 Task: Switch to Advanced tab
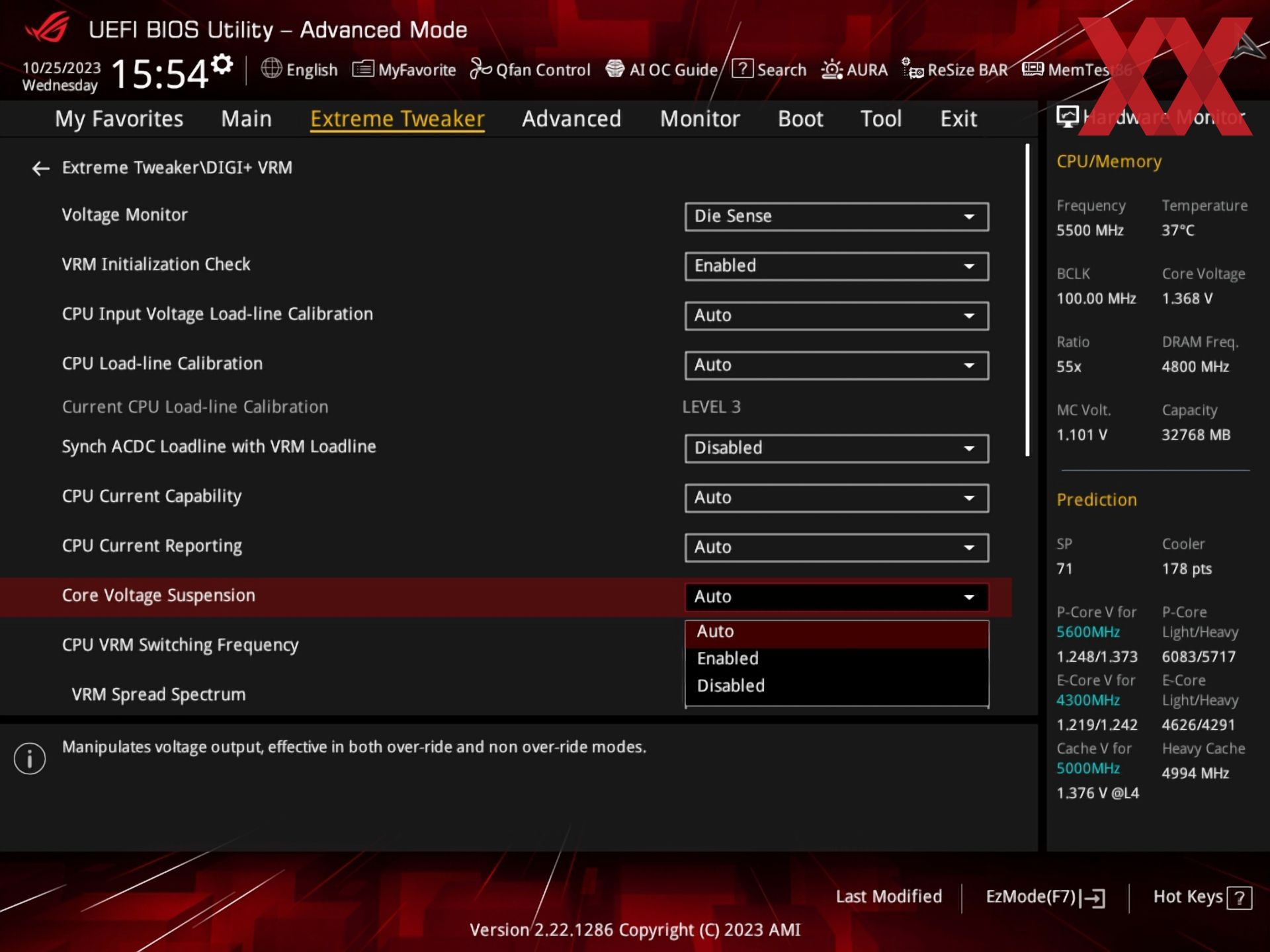click(571, 119)
